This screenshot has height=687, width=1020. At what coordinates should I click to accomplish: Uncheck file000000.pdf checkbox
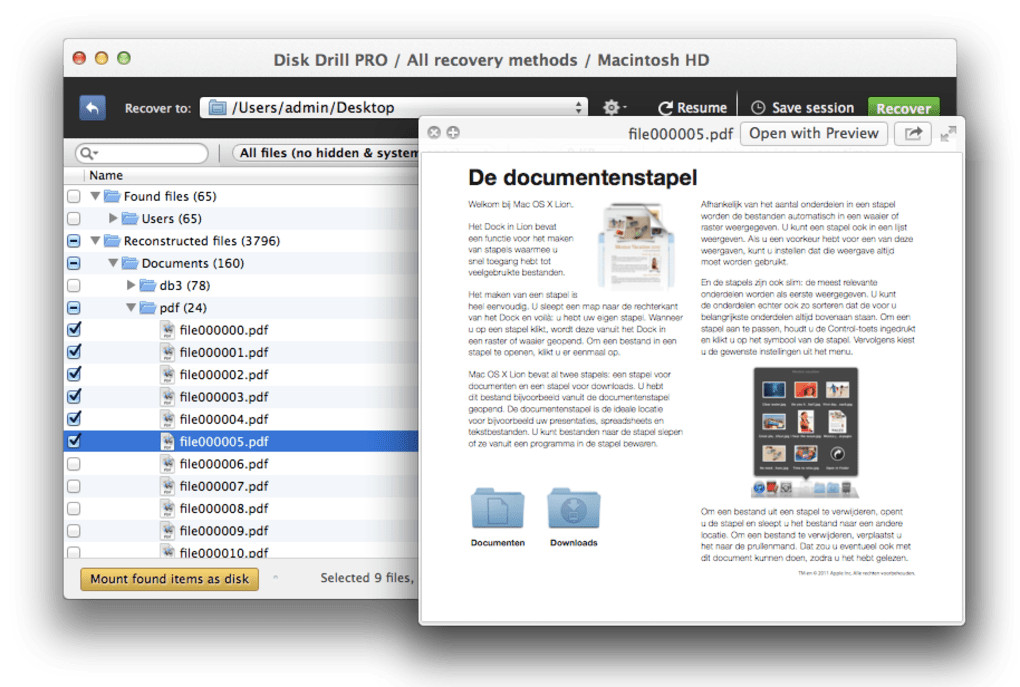point(74,329)
